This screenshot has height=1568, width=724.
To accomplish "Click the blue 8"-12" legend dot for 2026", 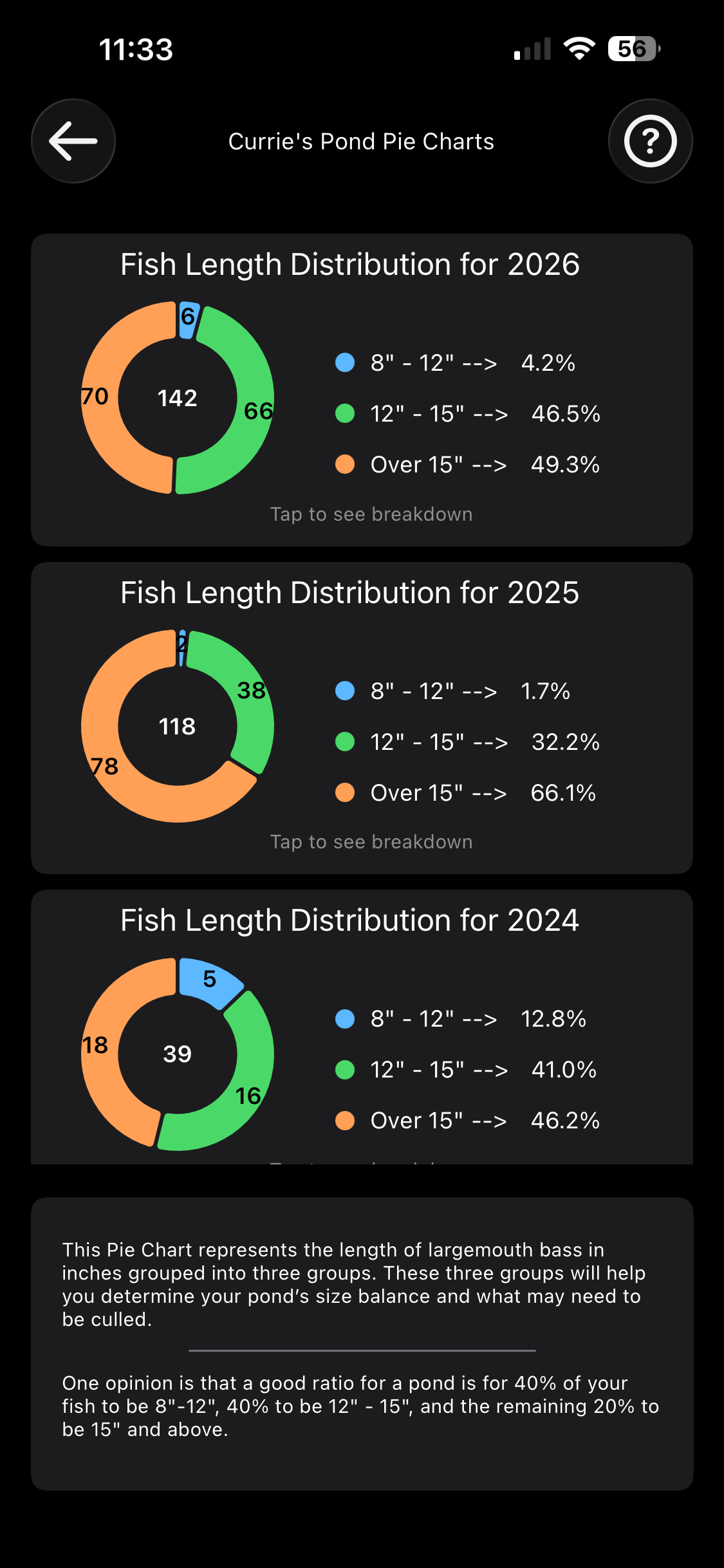I will 345,362.
